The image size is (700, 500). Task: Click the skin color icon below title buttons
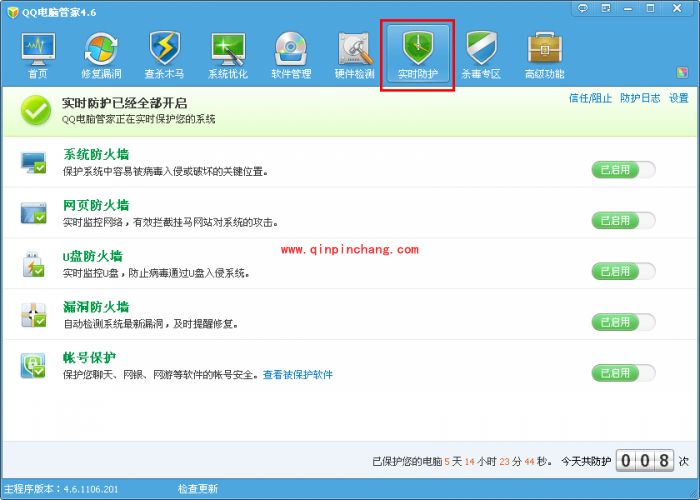[x=682, y=72]
